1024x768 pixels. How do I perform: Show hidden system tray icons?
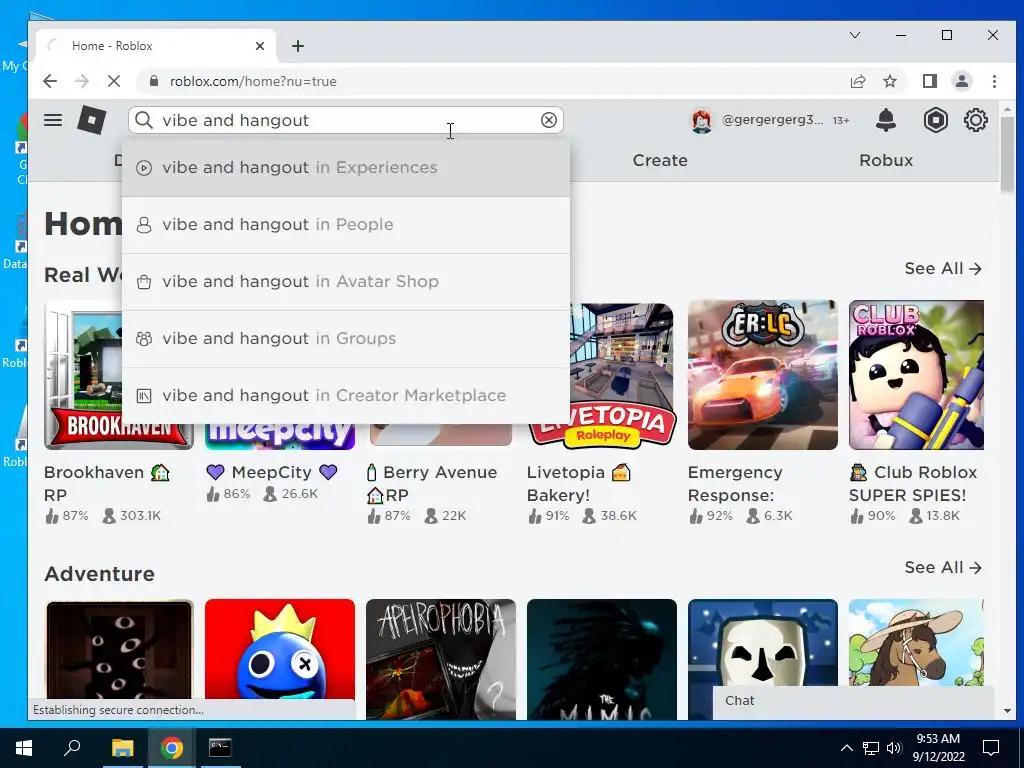click(846, 748)
